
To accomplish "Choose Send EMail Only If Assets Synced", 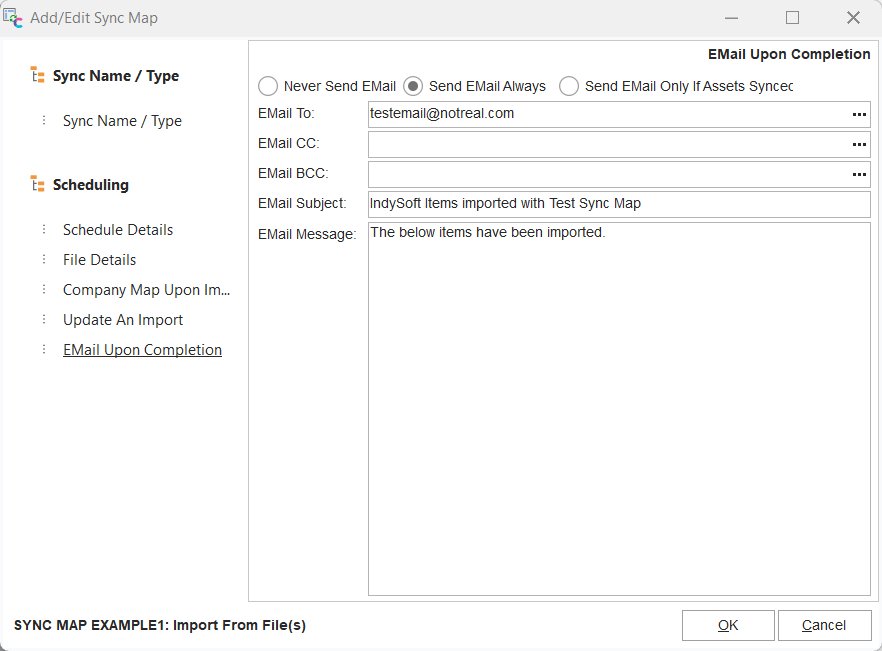I will coord(569,86).
